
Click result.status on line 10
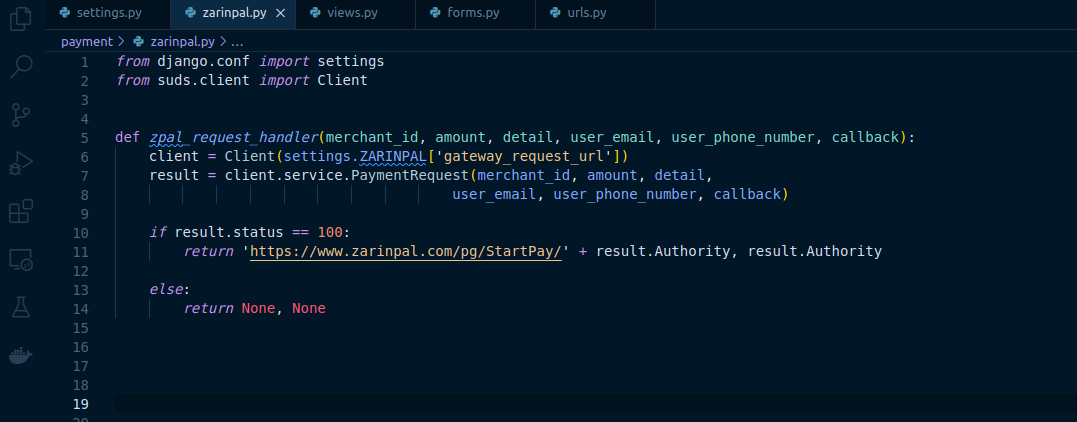point(229,232)
